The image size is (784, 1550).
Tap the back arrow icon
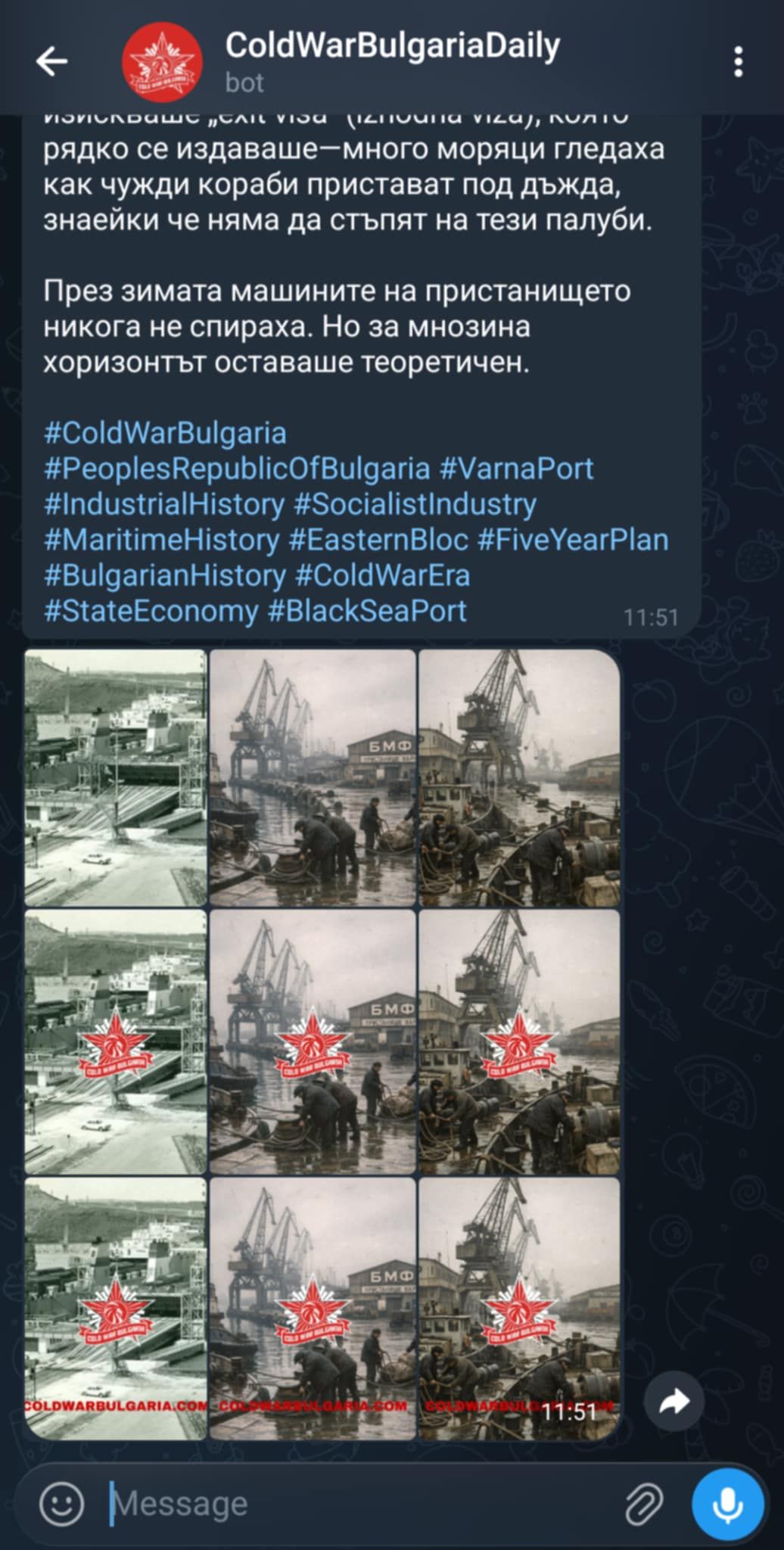click(x=52, y=61)
